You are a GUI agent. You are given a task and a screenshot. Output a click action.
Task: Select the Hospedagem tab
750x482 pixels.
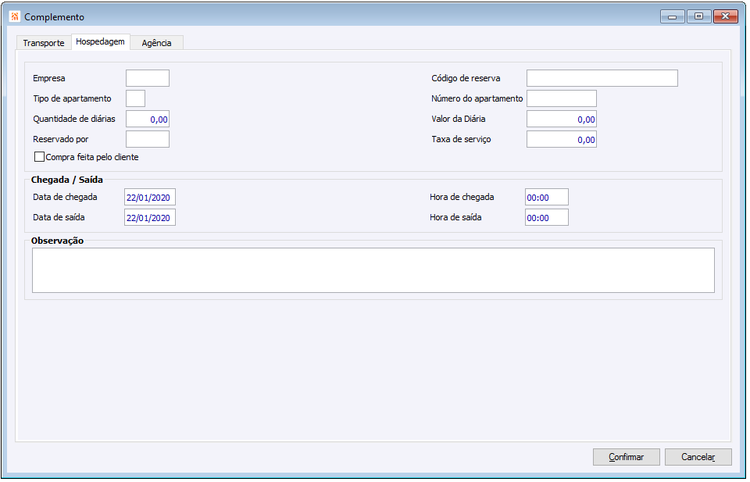point(100,42)
